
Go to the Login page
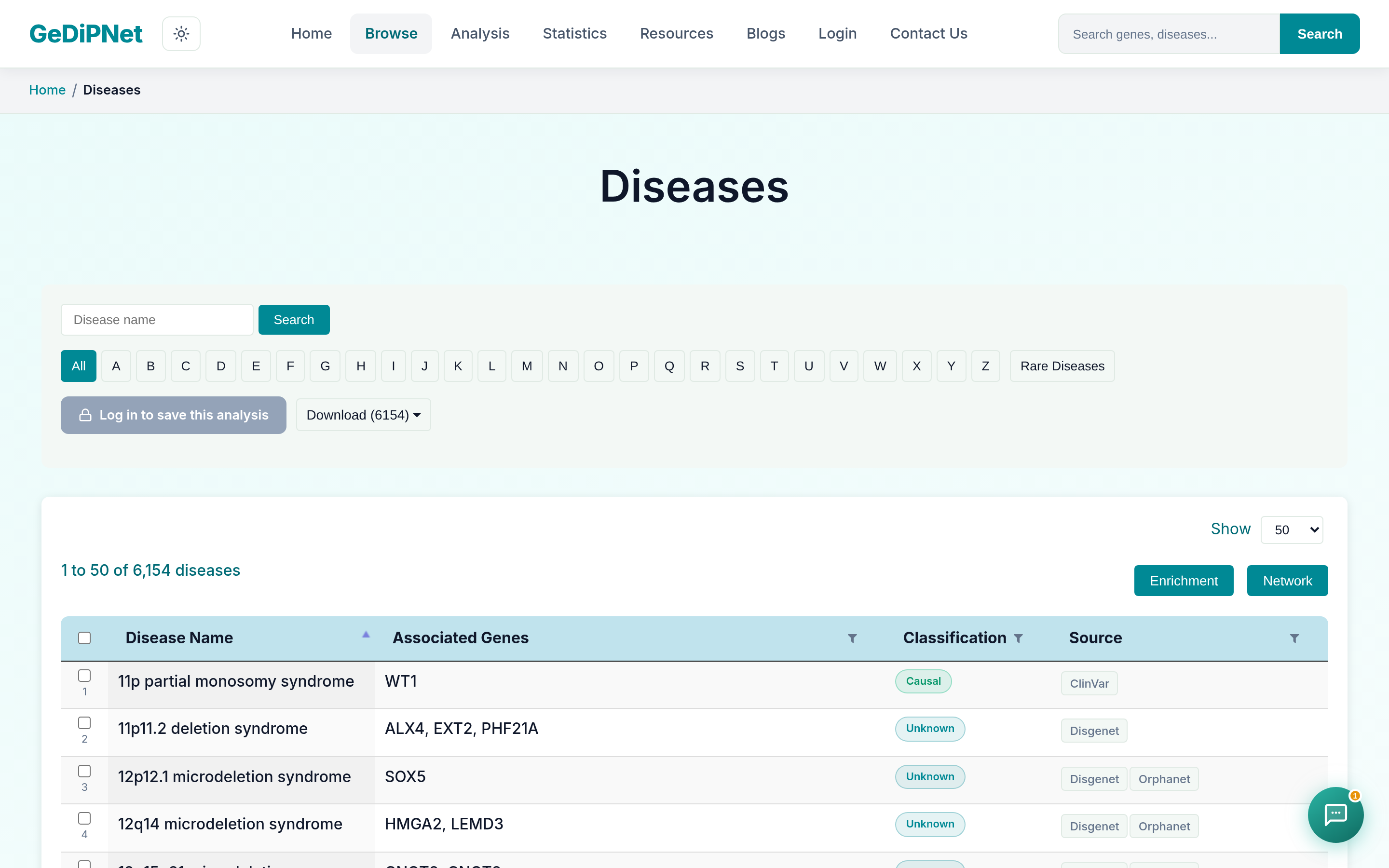click(x=837, y=34)
